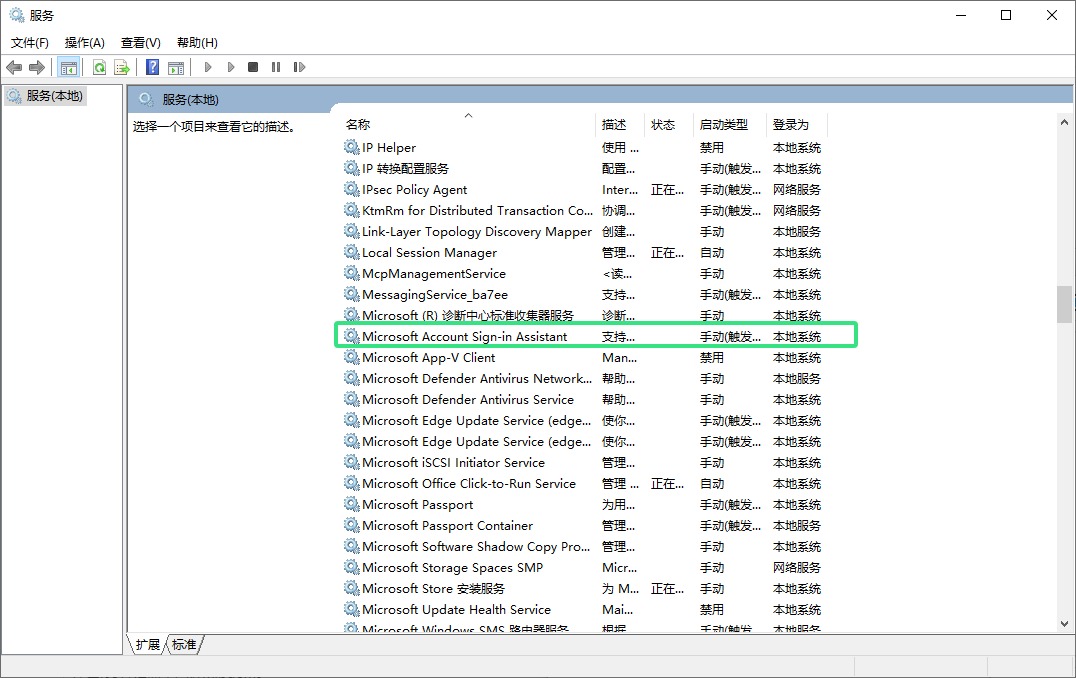This screenshot has width=1076, height=678.
Task: Click the scrollbar up arrow
Action: click(1064, 122)
